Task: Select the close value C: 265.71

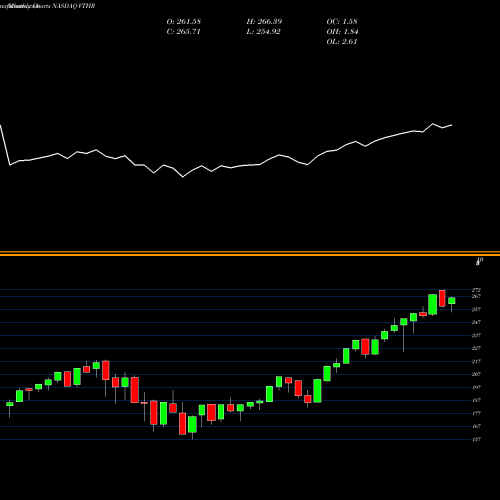Action: click(184, 32)
